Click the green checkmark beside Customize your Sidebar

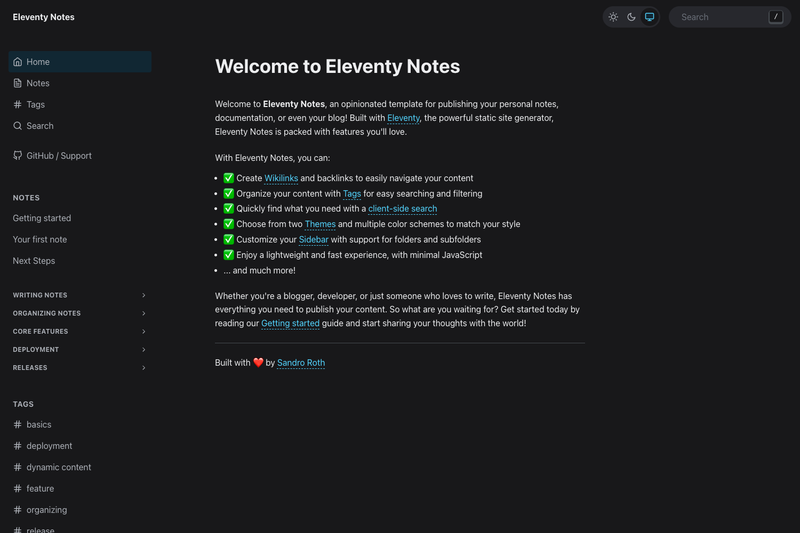(229, 239)
